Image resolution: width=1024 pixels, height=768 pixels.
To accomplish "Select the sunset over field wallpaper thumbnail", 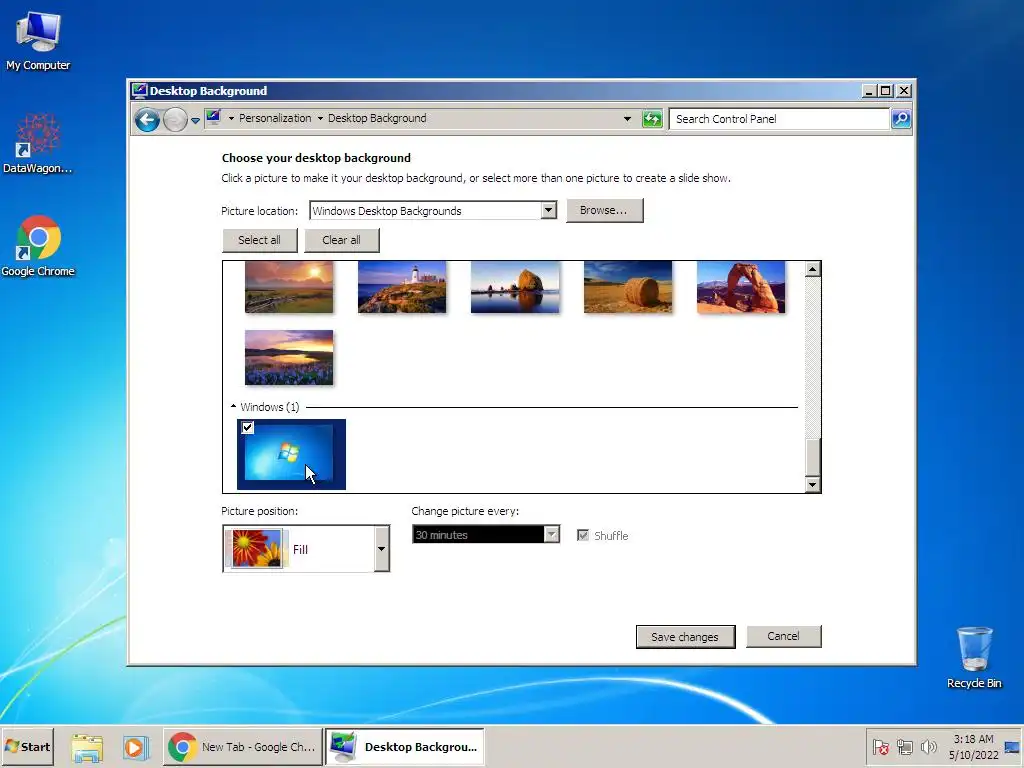I will point(289,287).
